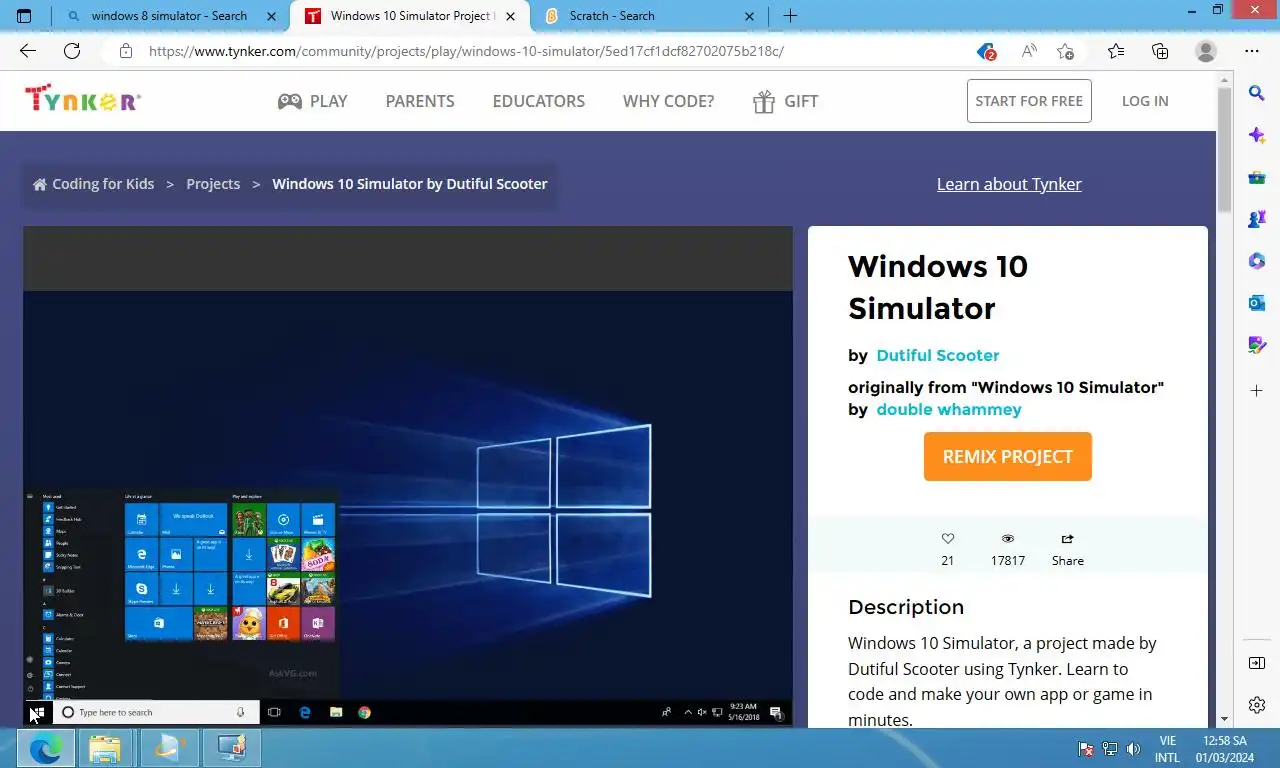Viewport: 1280px width, 768px height.
Task: Click REMIX PROJECT button
Action: [1008, 456]
